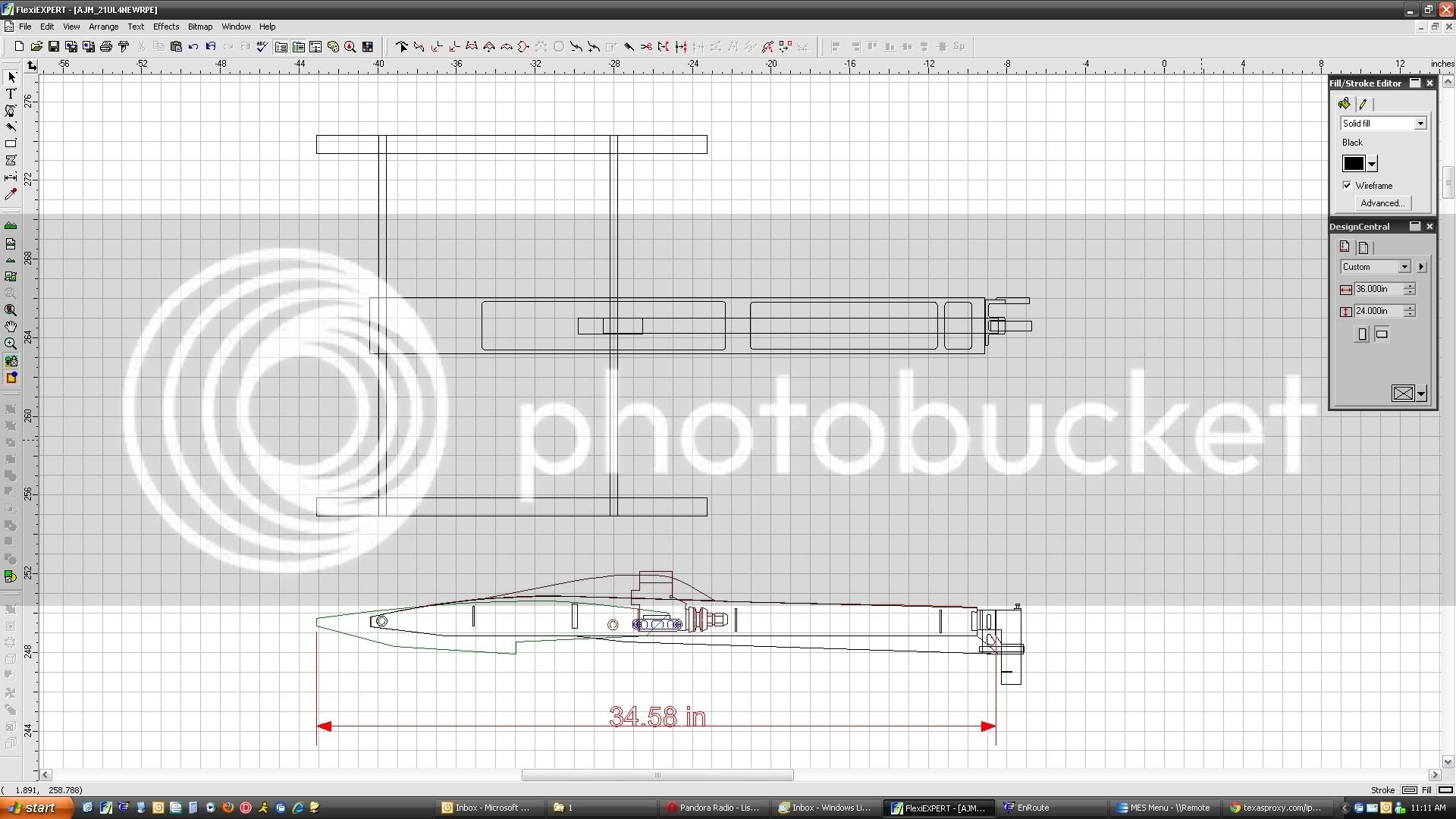
Task: Toggle the Wireframe checkbox
Action: [x=1347, y=185]
